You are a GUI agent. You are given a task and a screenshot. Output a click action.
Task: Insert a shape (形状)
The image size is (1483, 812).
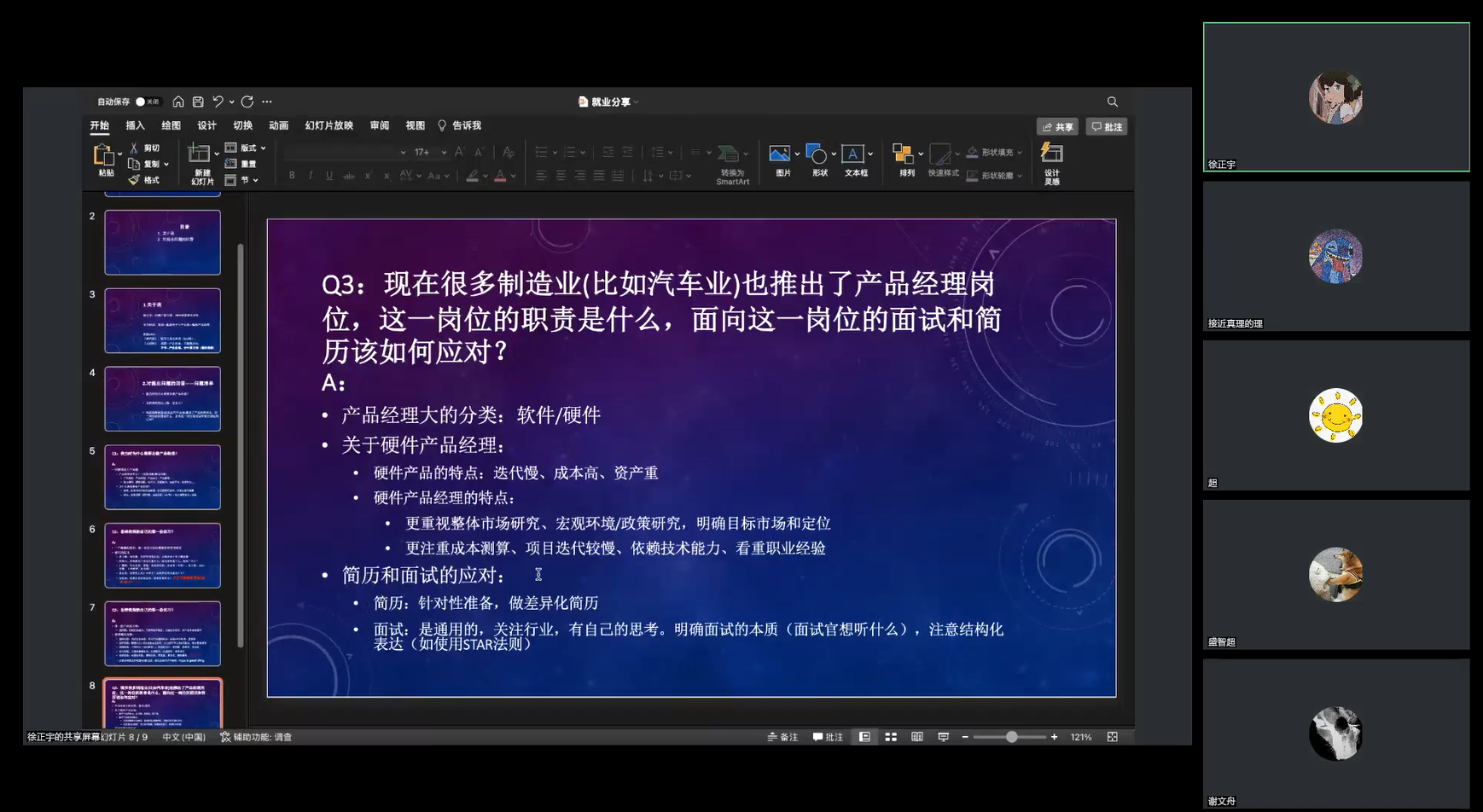(819, 160)
